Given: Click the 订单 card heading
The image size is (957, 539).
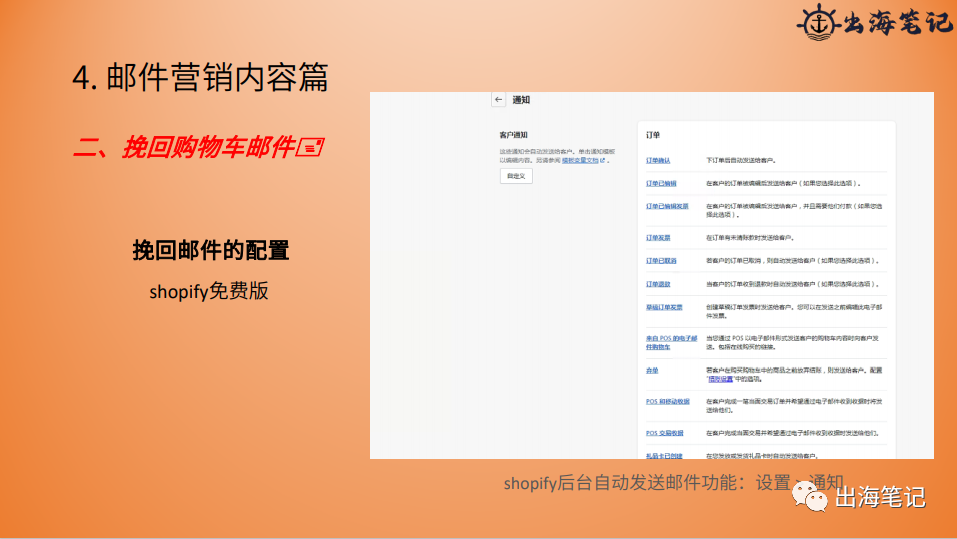Looking at the screenshot, I should 652,135.
